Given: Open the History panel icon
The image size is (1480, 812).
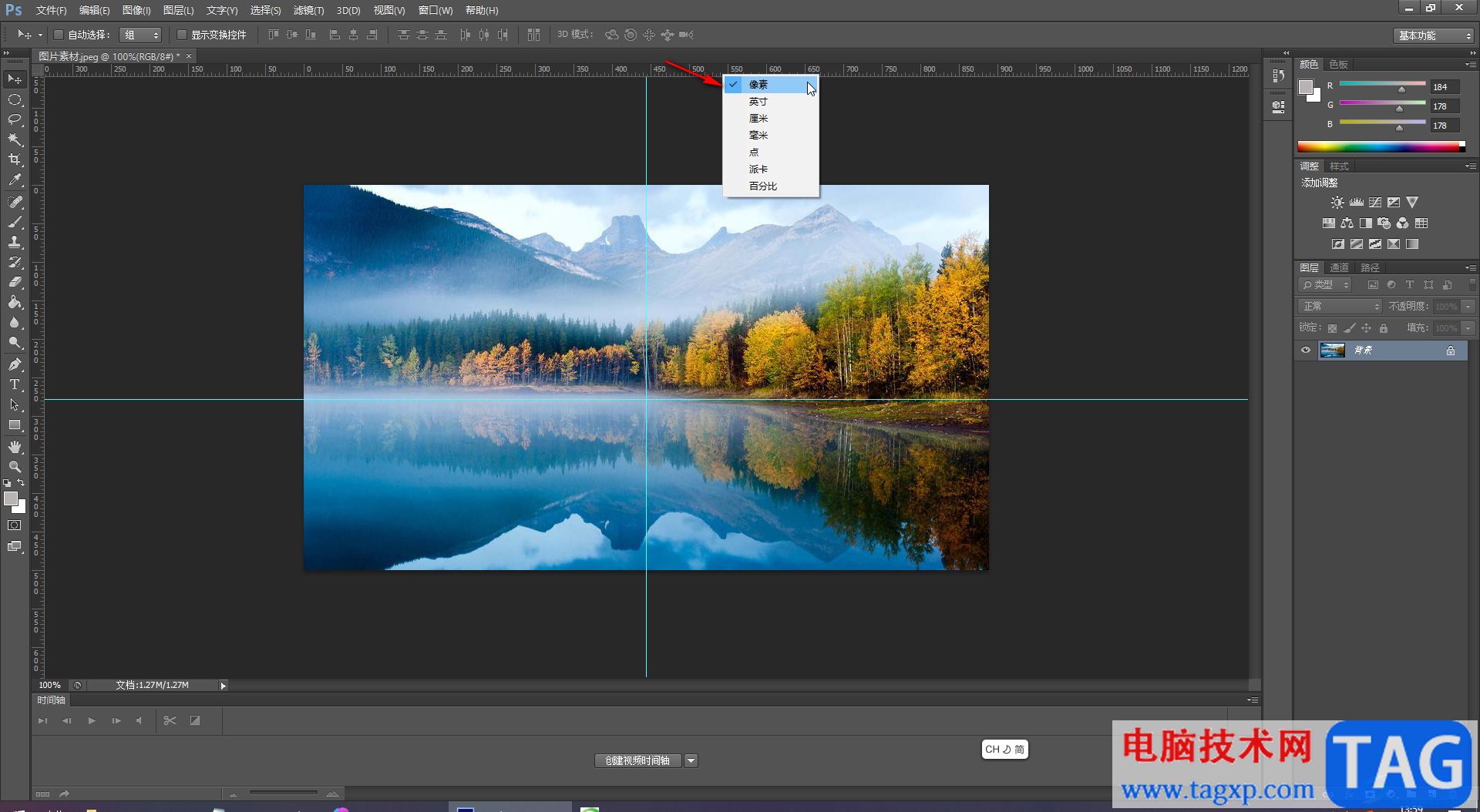Looking at the screenshot, I should tap(1279, 75).
